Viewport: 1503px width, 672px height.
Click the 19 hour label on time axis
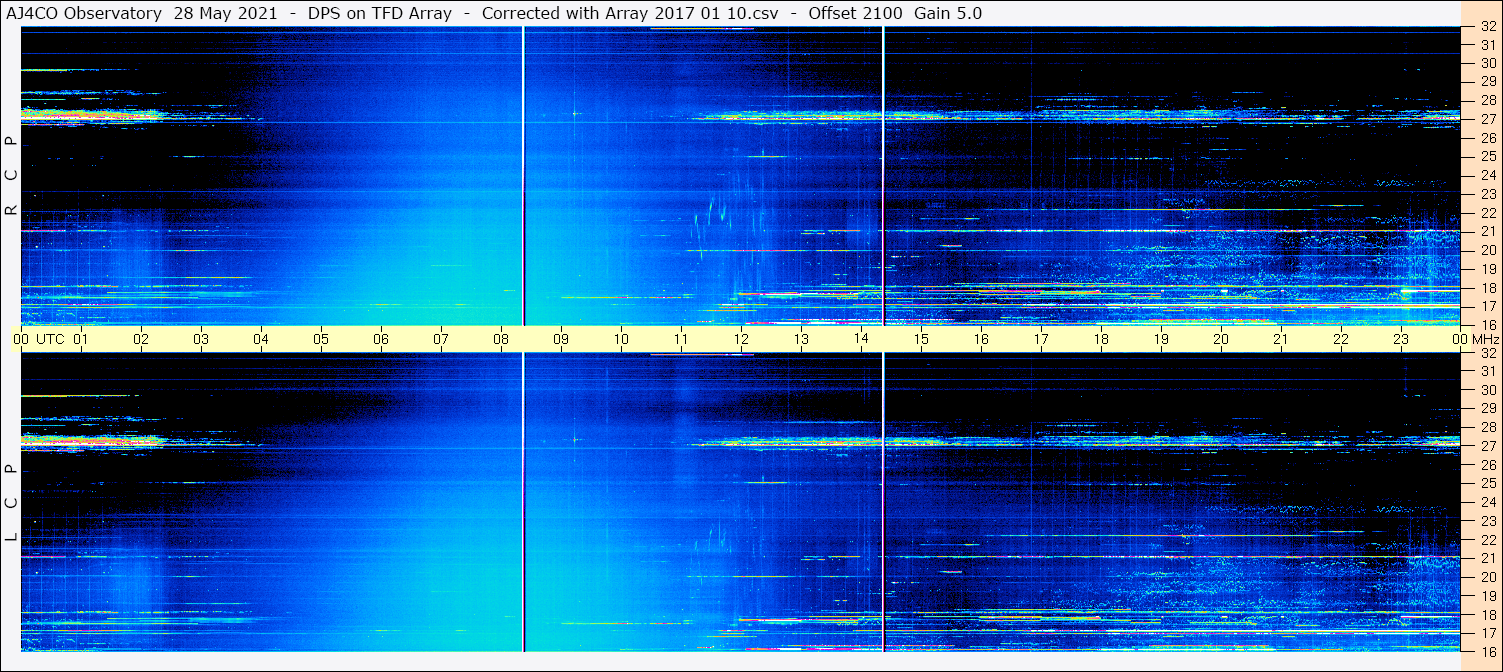click(1161, 339)
